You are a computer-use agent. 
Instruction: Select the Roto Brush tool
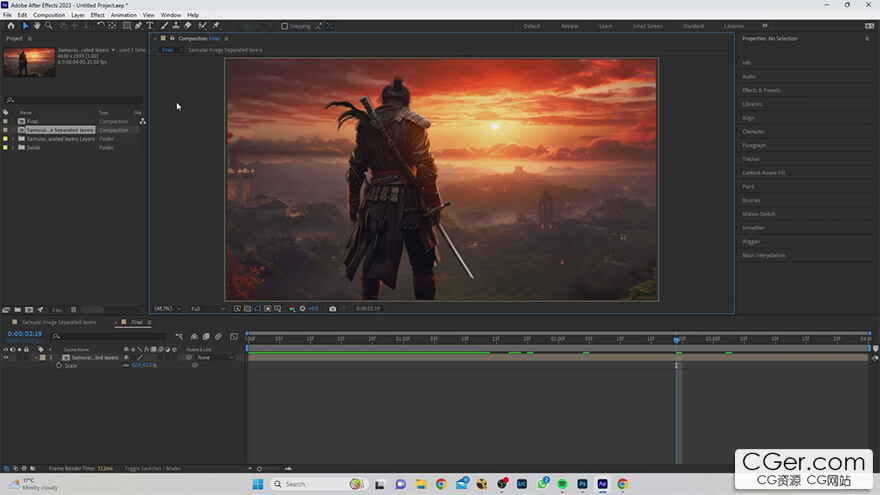coord(203,26)
